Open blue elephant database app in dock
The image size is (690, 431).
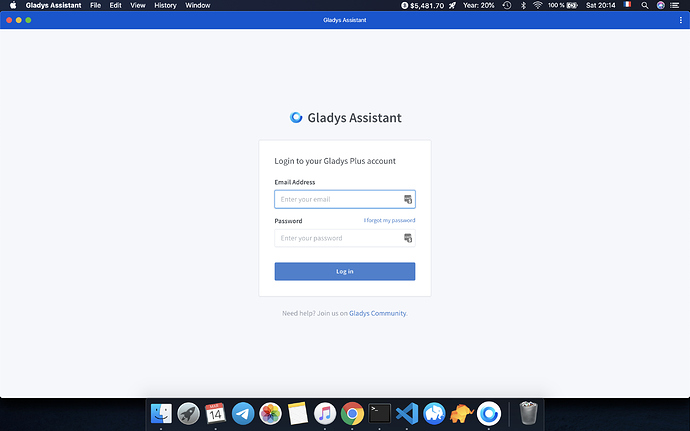pyautogui.click(x=434, y=414)
